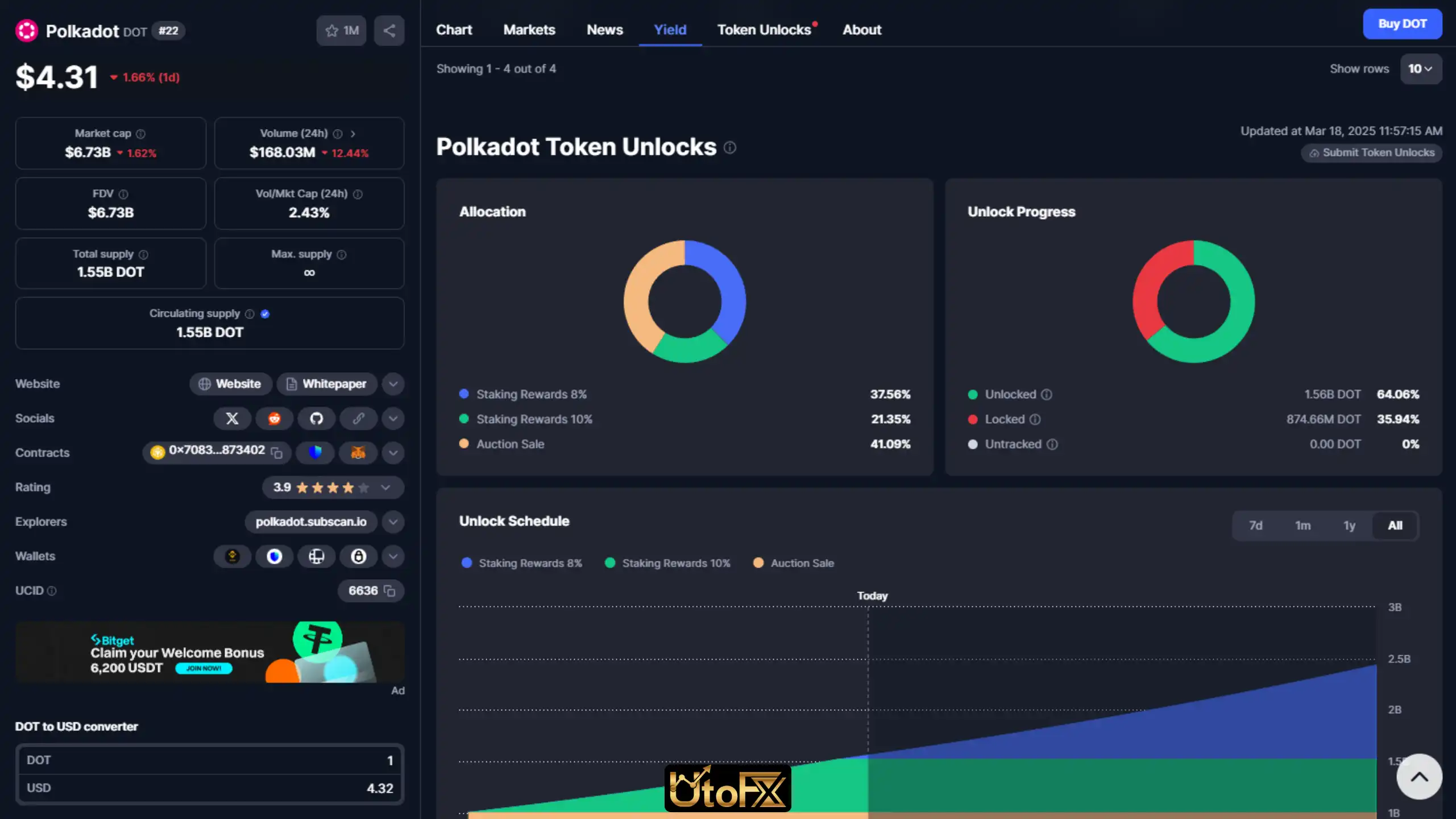Open the Website link button
The height and width of the screenshot is (819, 1456).
coord(231,384)
